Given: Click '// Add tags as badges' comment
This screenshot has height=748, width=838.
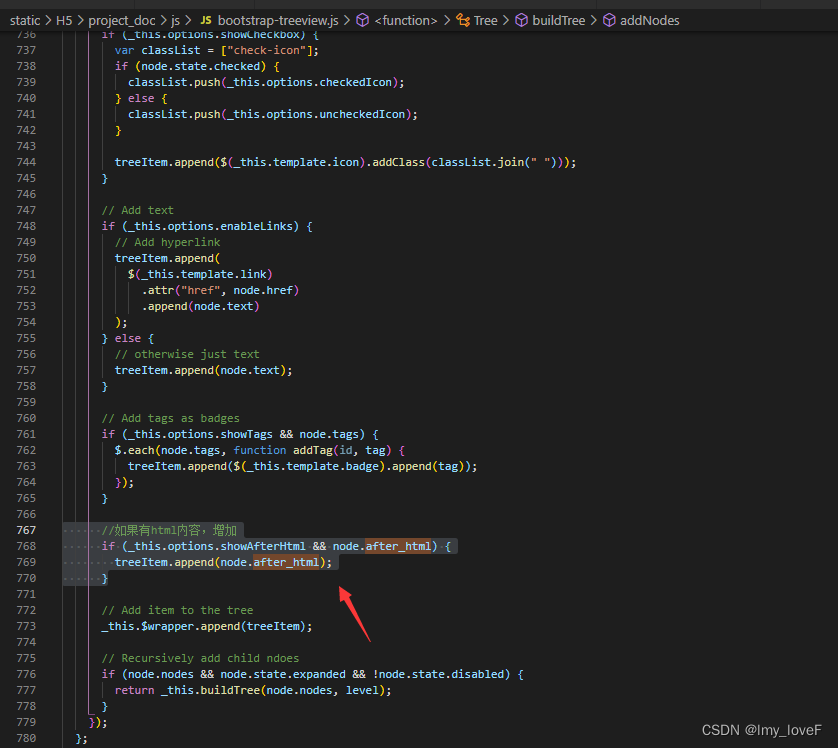Looking at the screenshot, I should (x=170, y=418).
